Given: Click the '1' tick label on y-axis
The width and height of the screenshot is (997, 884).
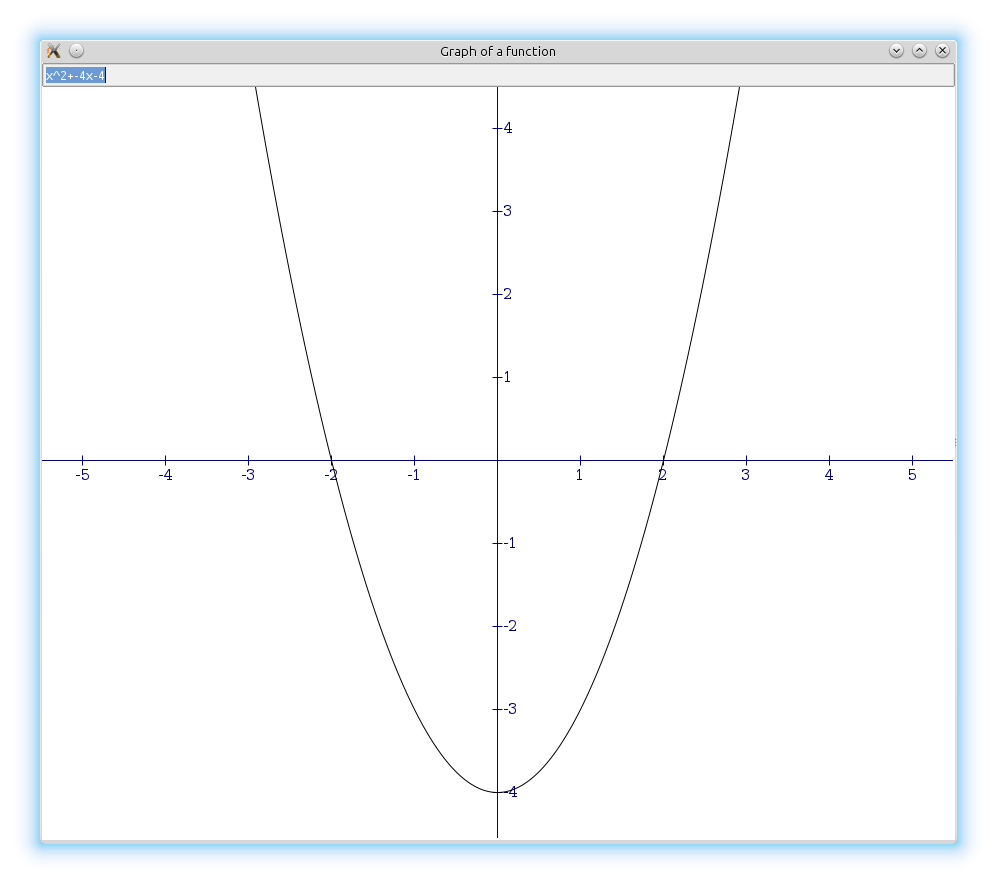Looking at the screenshot, I should click(x=508, y=377).
